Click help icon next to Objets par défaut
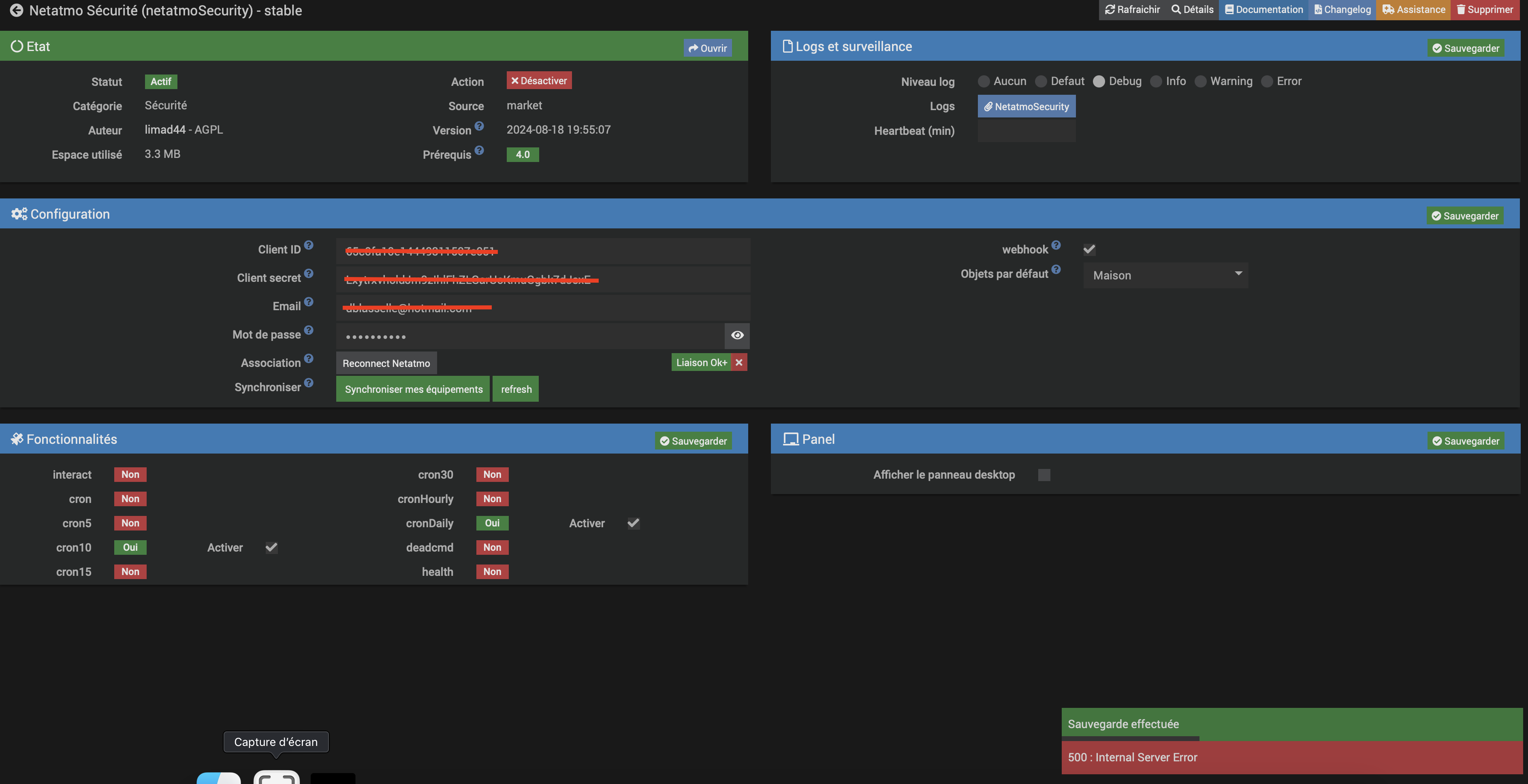This screenshot has width=1528, height=784. tap(1056, 269)
